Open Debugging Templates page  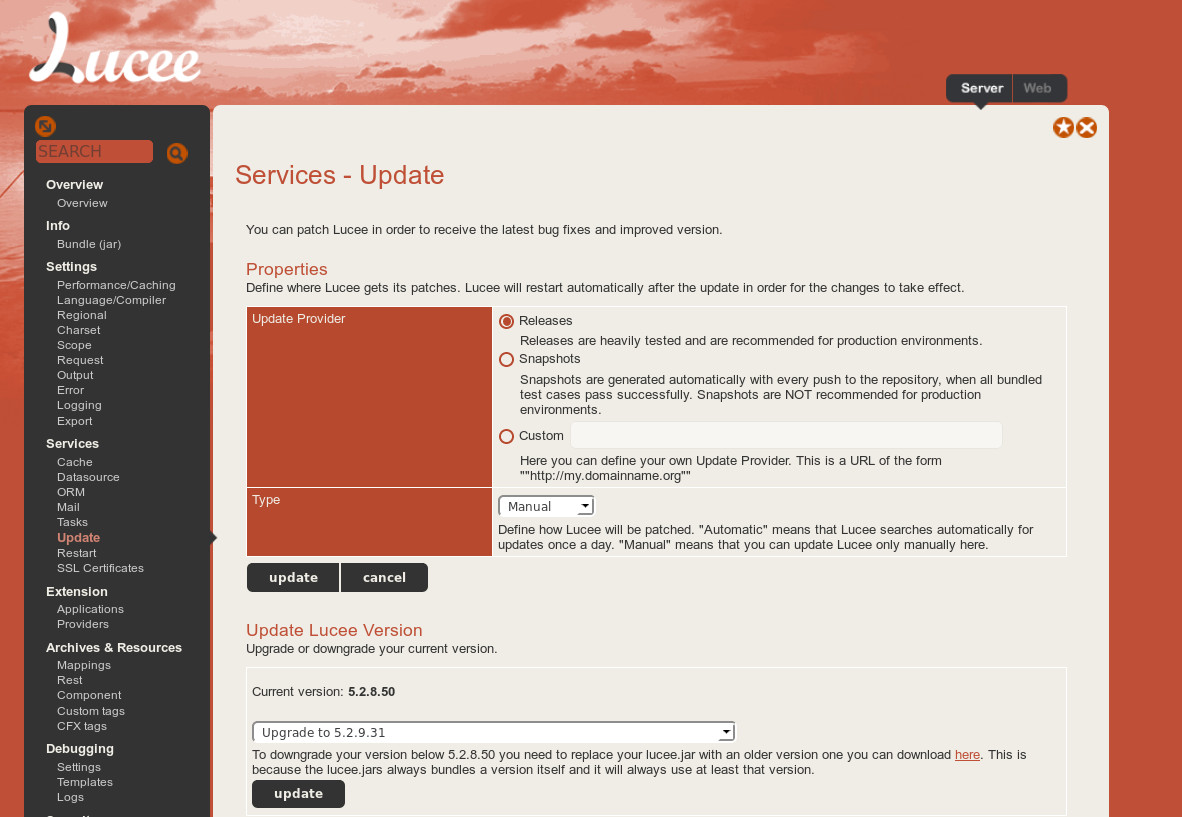[85, 782]
